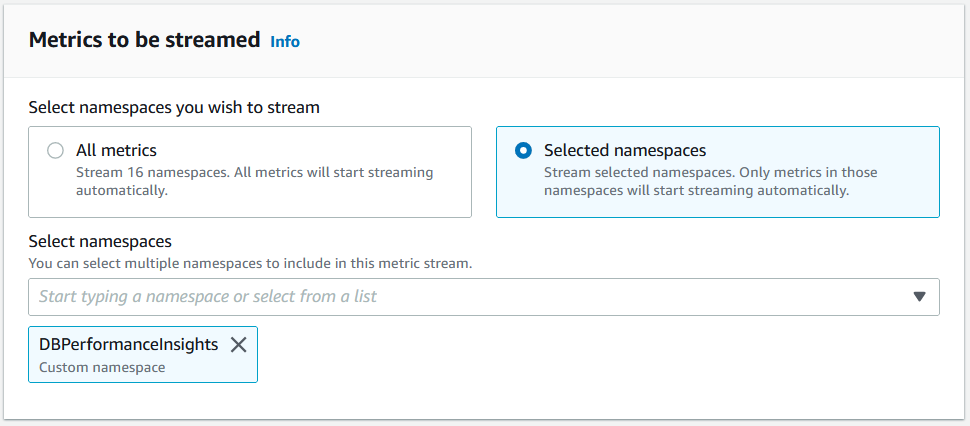Open the namespace list dropdown arrow
Viewport: 970px width, 426px height.
pos(919,297)
